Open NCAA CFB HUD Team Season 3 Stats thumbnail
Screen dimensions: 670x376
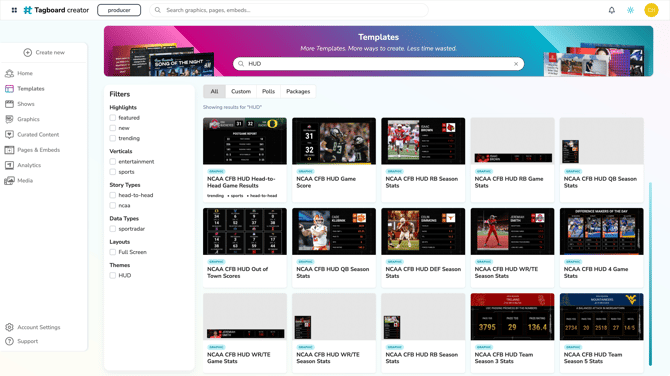[512, 317]
